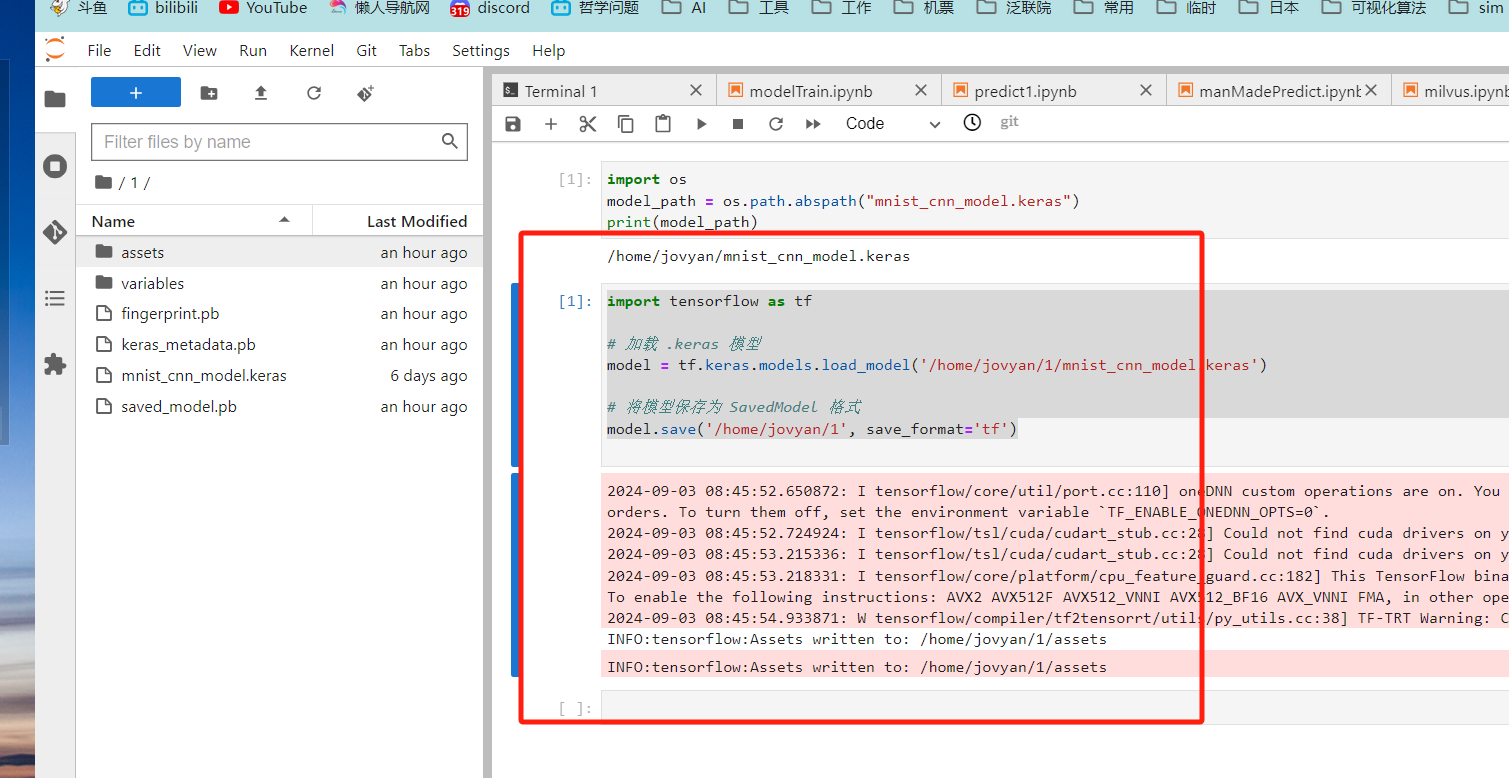Click the blue new launcher plus button

[136, 92]
